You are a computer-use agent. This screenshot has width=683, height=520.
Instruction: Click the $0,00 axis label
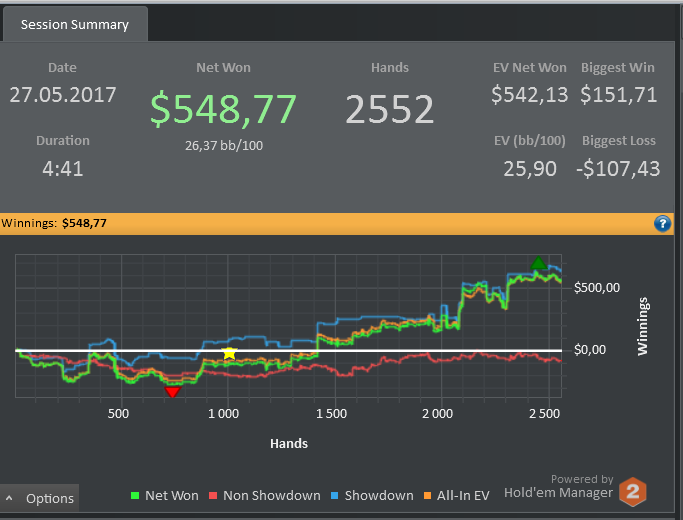pos(590,349)
